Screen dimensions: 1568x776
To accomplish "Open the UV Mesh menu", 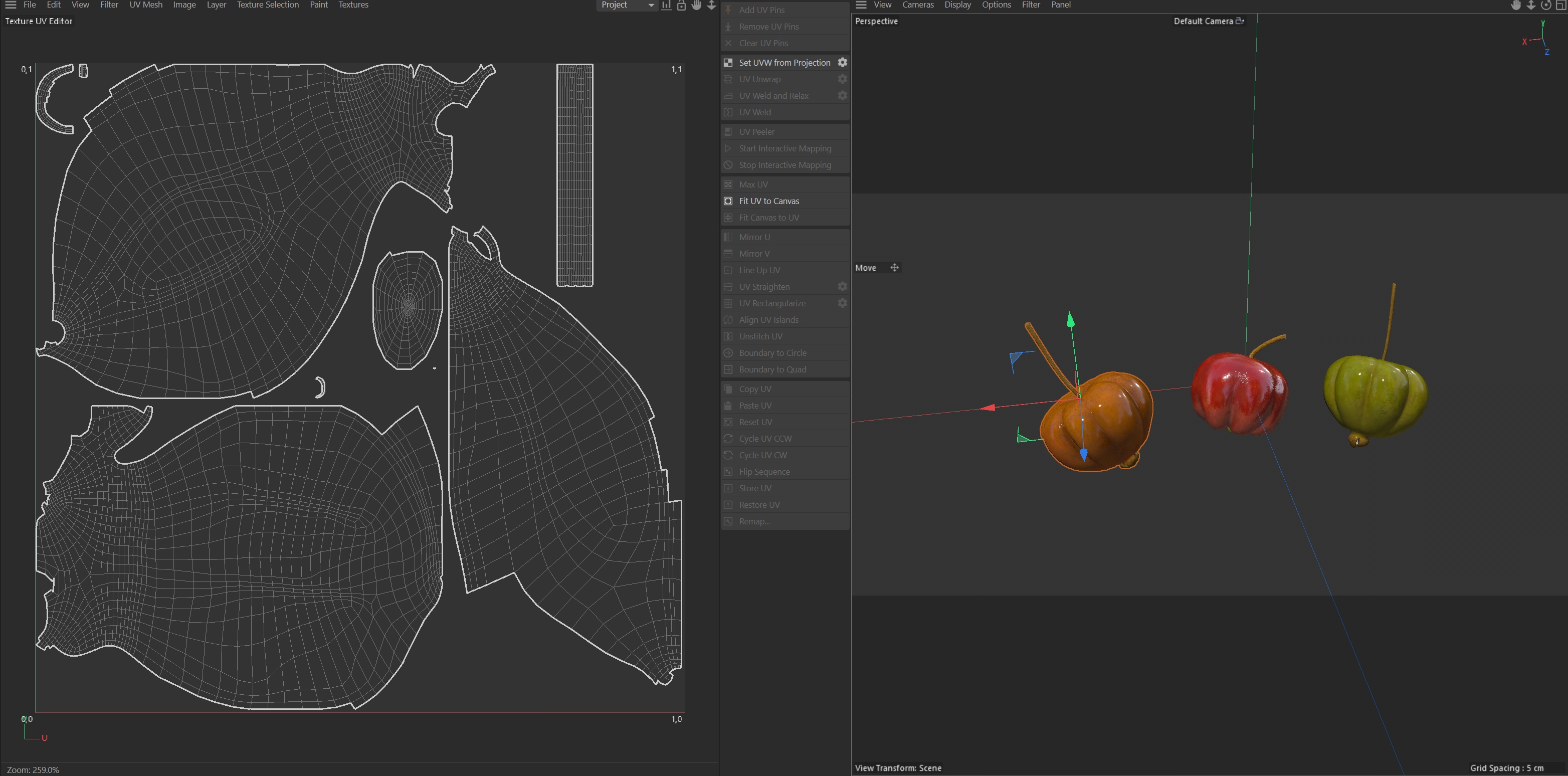I will point(145,5).
